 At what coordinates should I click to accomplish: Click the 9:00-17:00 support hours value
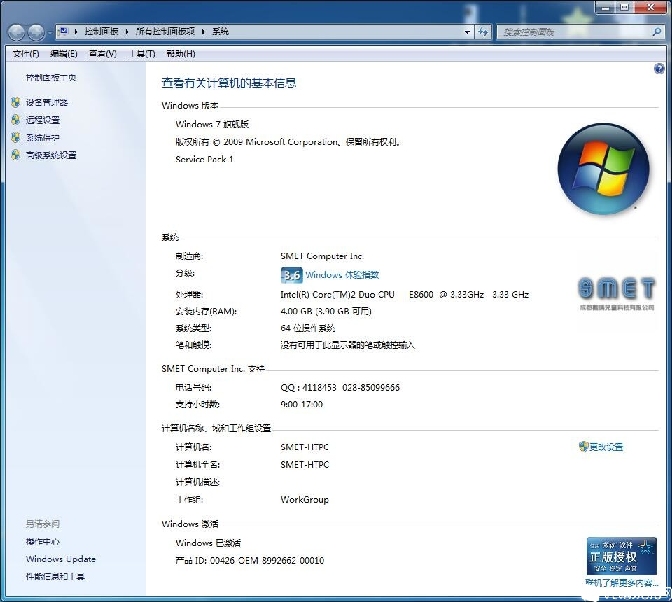301,404
